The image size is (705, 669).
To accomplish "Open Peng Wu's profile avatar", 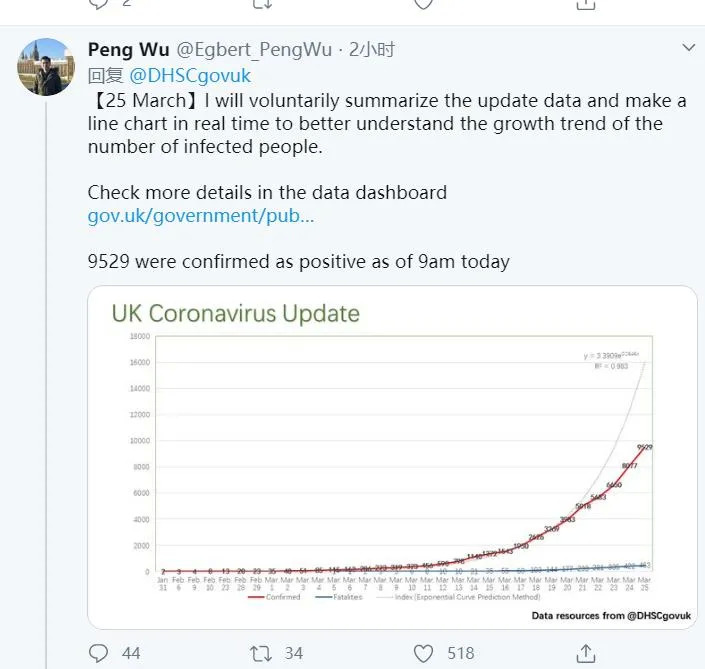I will 46,67.
